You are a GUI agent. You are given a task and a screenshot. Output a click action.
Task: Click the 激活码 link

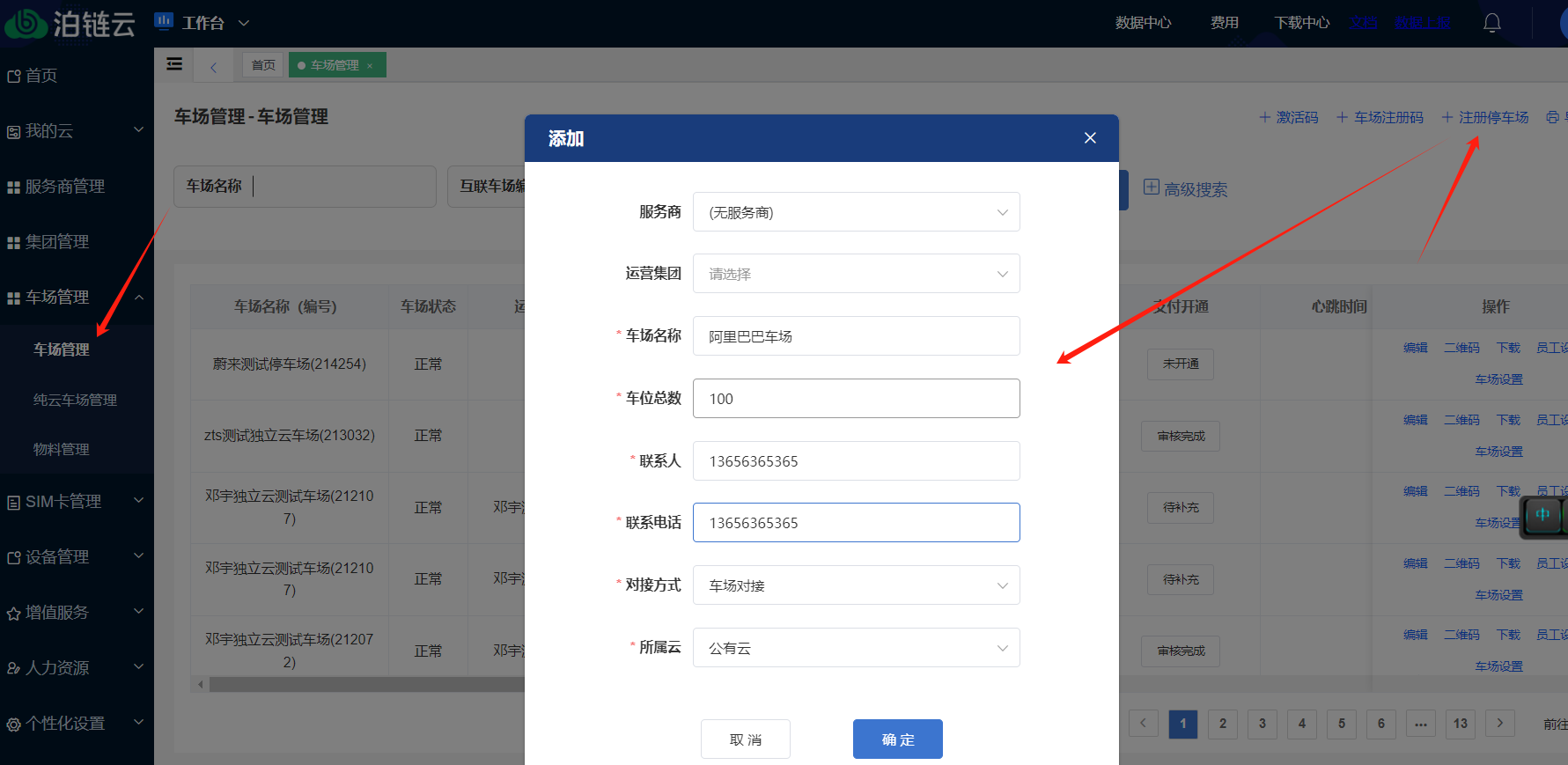point(1297,117)
